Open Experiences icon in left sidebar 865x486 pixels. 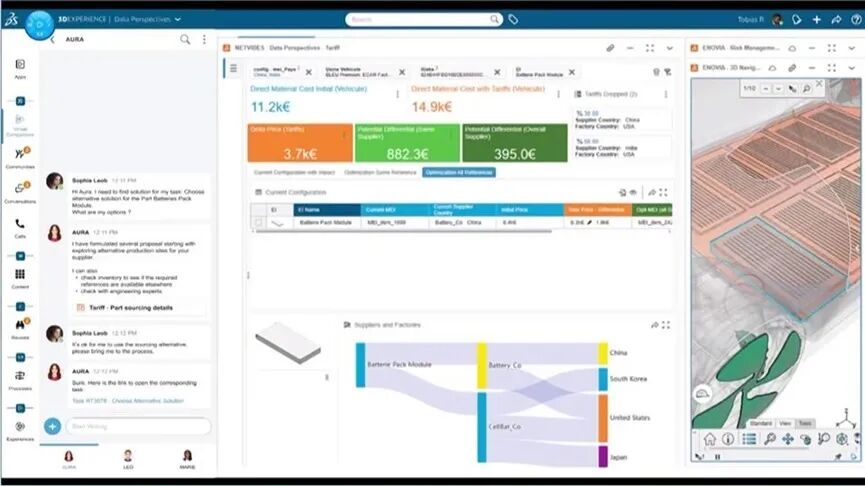click(20, 426)
